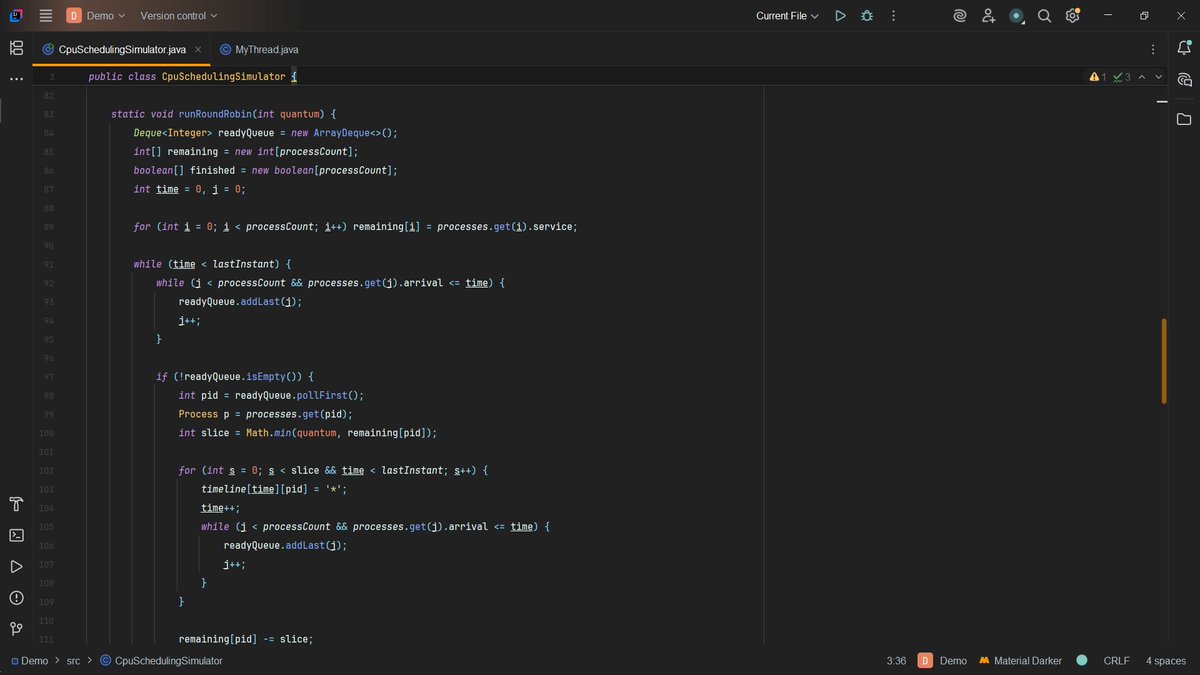Open More tool windows ellipsis in left sidebar
Screen dimensions: 1200x675
point(16,78)
